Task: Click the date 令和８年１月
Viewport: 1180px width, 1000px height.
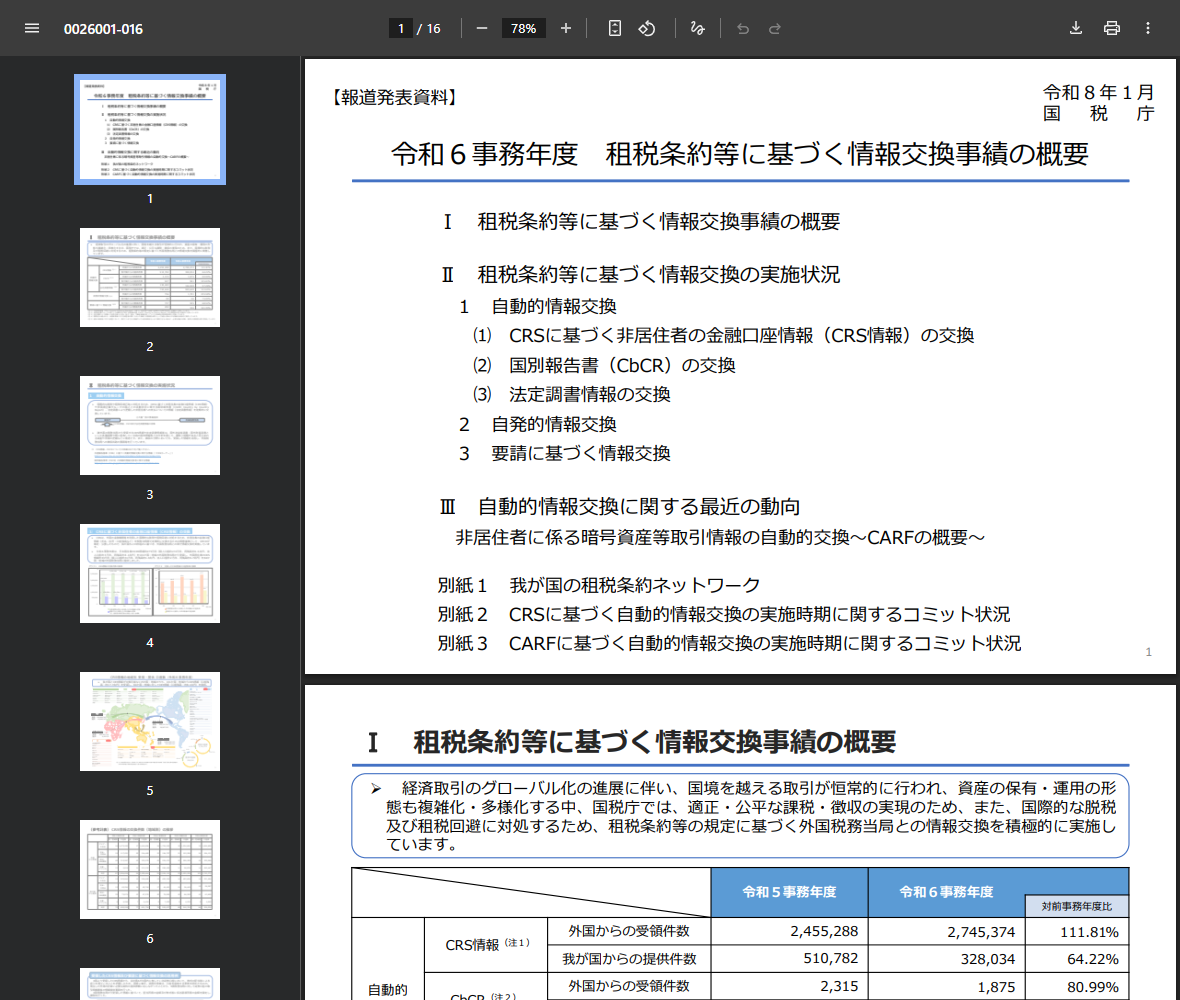Action: 1098,93
